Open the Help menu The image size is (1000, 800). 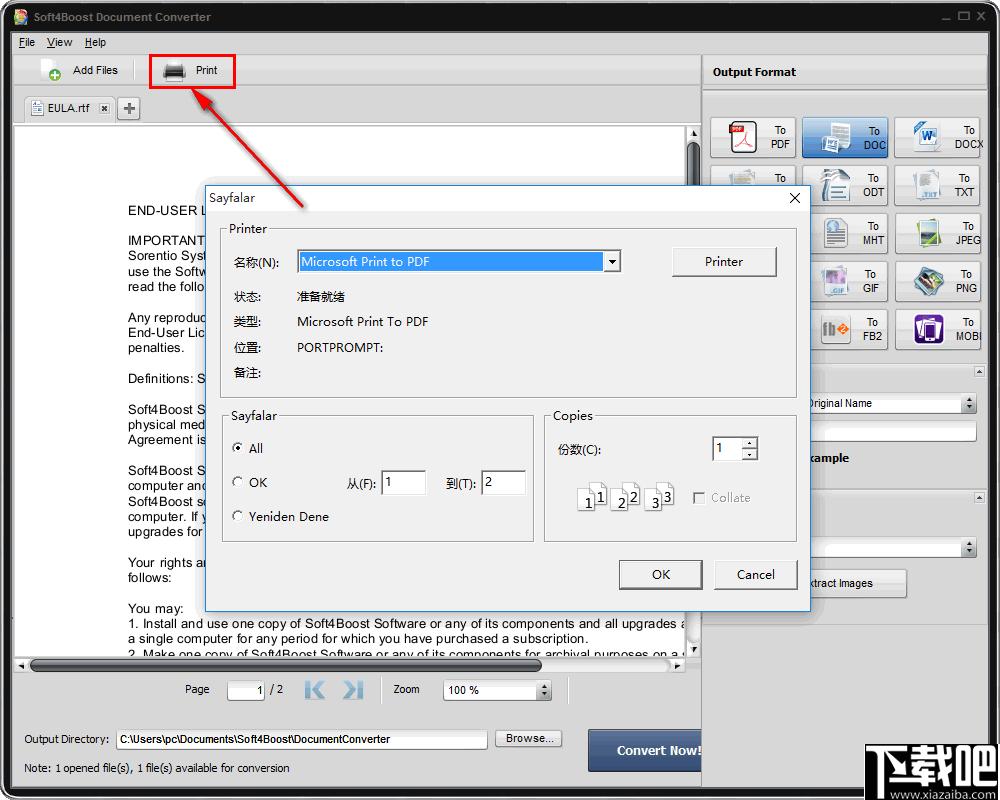[95, 42]
